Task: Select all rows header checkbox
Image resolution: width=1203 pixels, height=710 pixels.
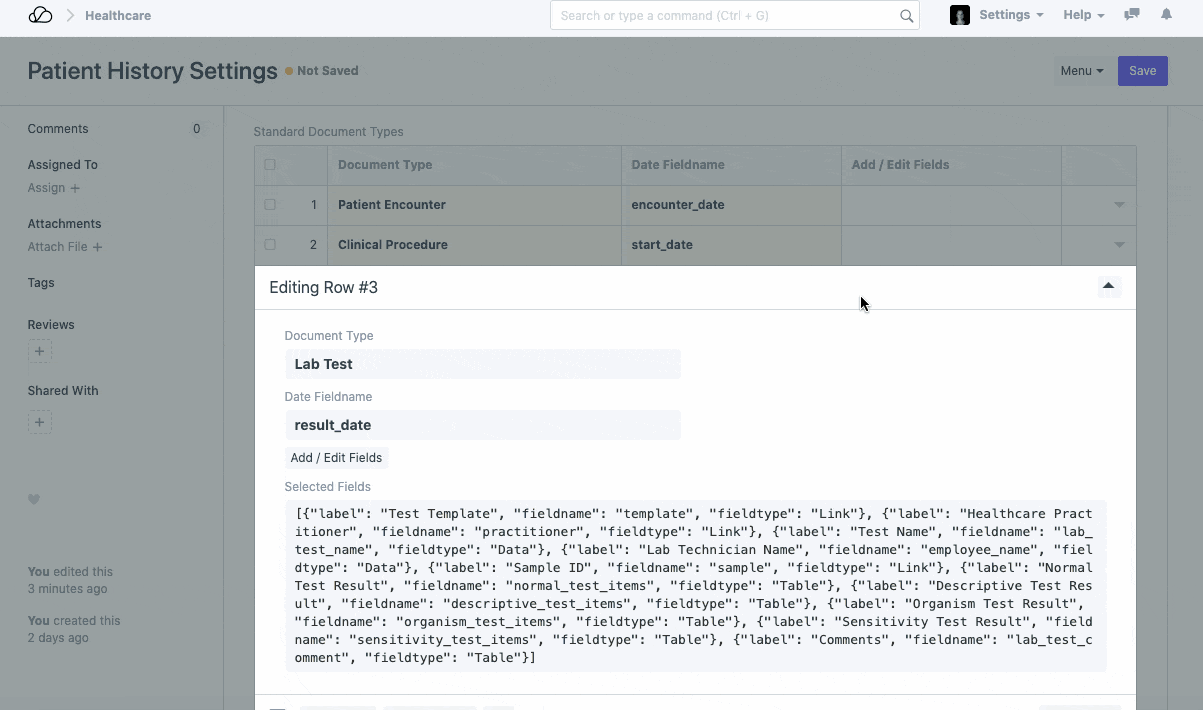Action: tap(270, 165)
